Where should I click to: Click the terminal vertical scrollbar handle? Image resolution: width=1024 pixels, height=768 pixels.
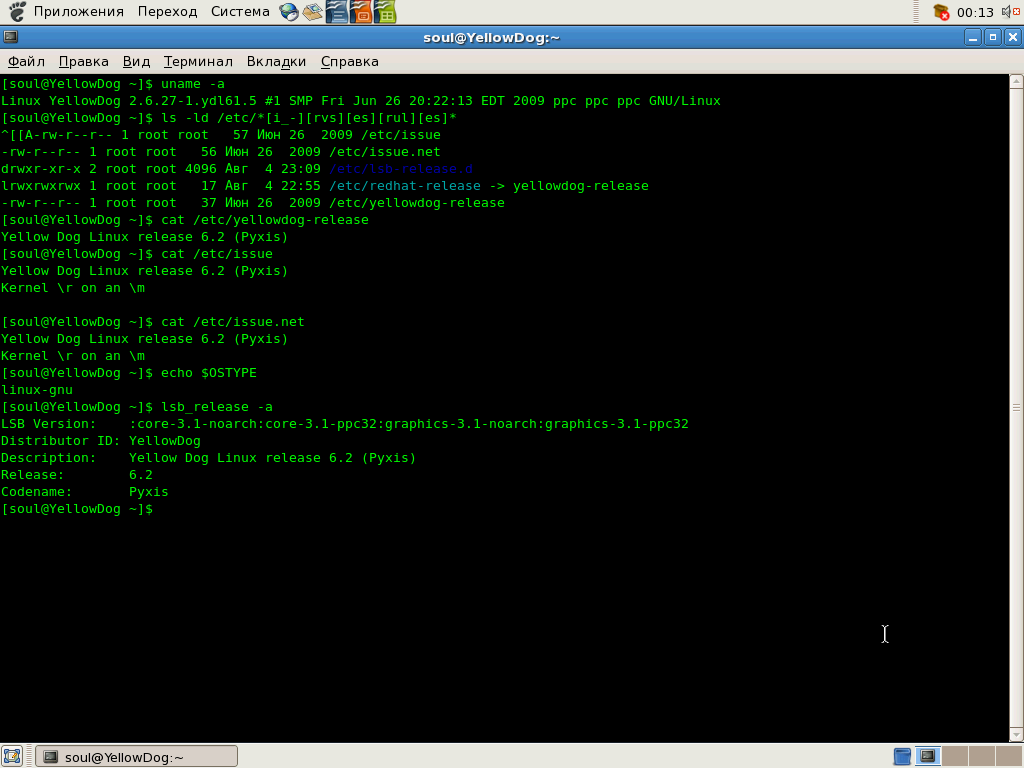point(1016,408)
